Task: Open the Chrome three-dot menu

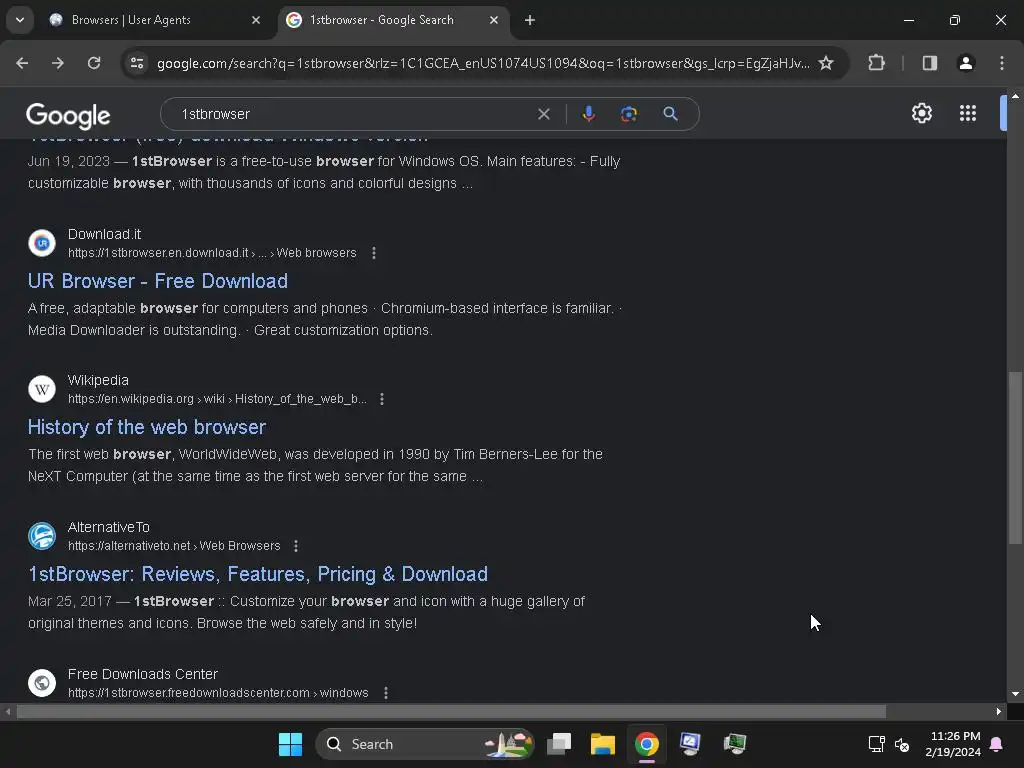Action: pyautogui.click(x=1002, y=63)
